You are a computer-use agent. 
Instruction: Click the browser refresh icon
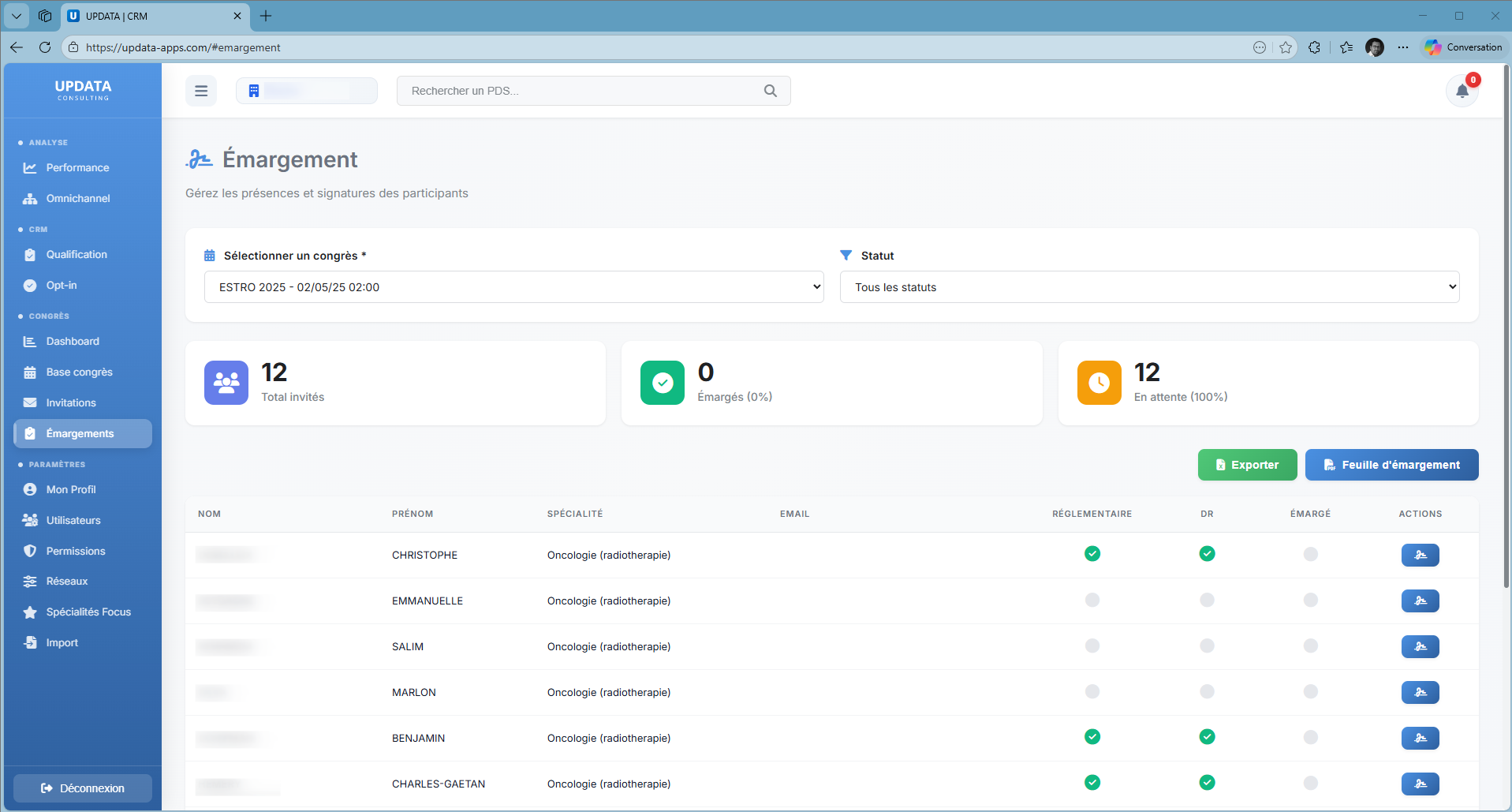(45, 47)
